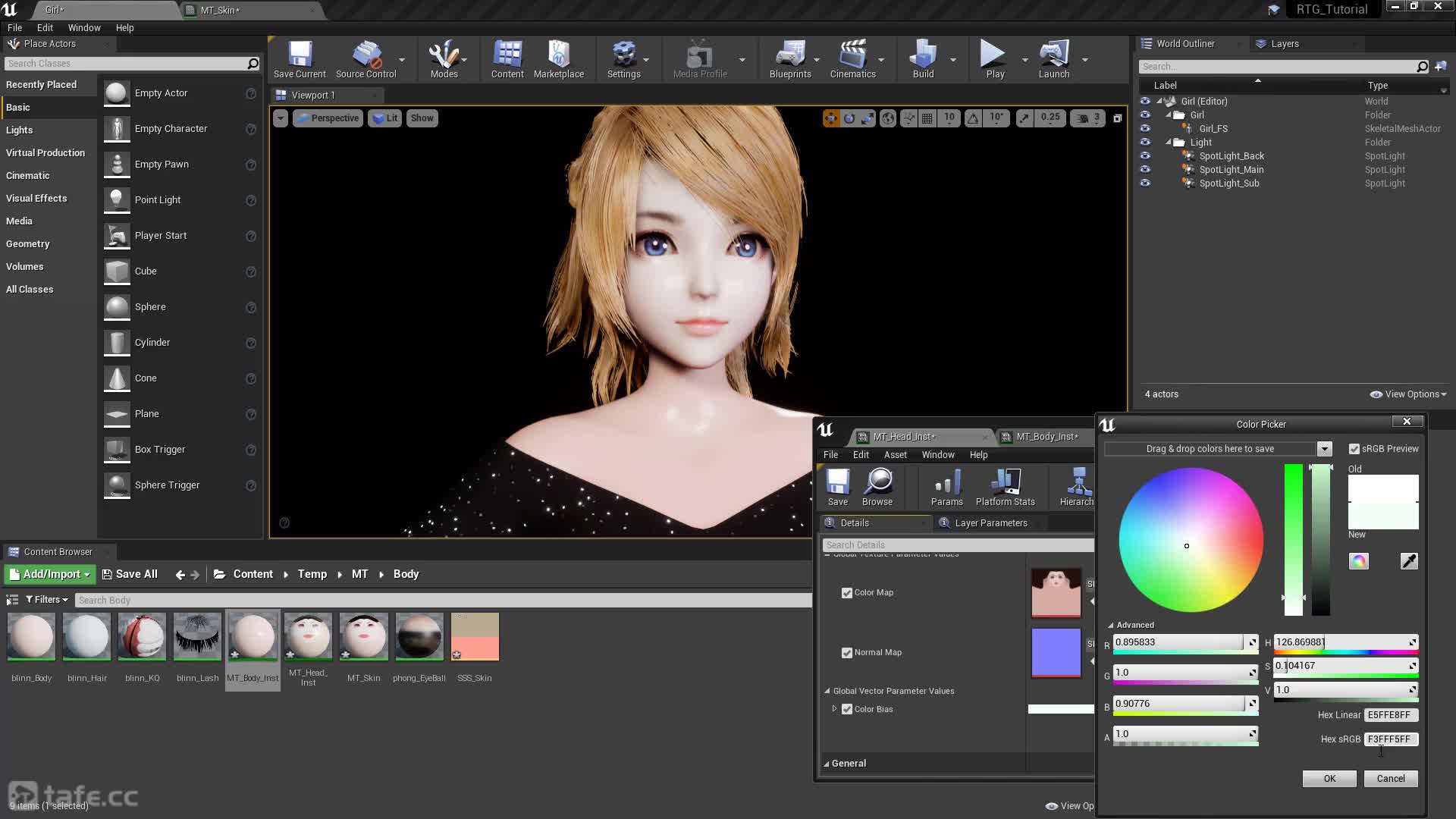Disable the sRGB Preview checkbox

click(1354, 449)
